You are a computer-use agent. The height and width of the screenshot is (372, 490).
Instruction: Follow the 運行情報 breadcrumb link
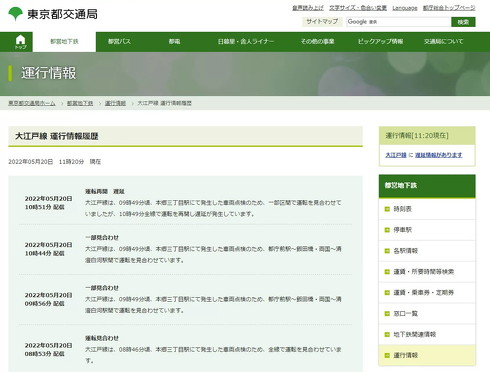[115, 103]
